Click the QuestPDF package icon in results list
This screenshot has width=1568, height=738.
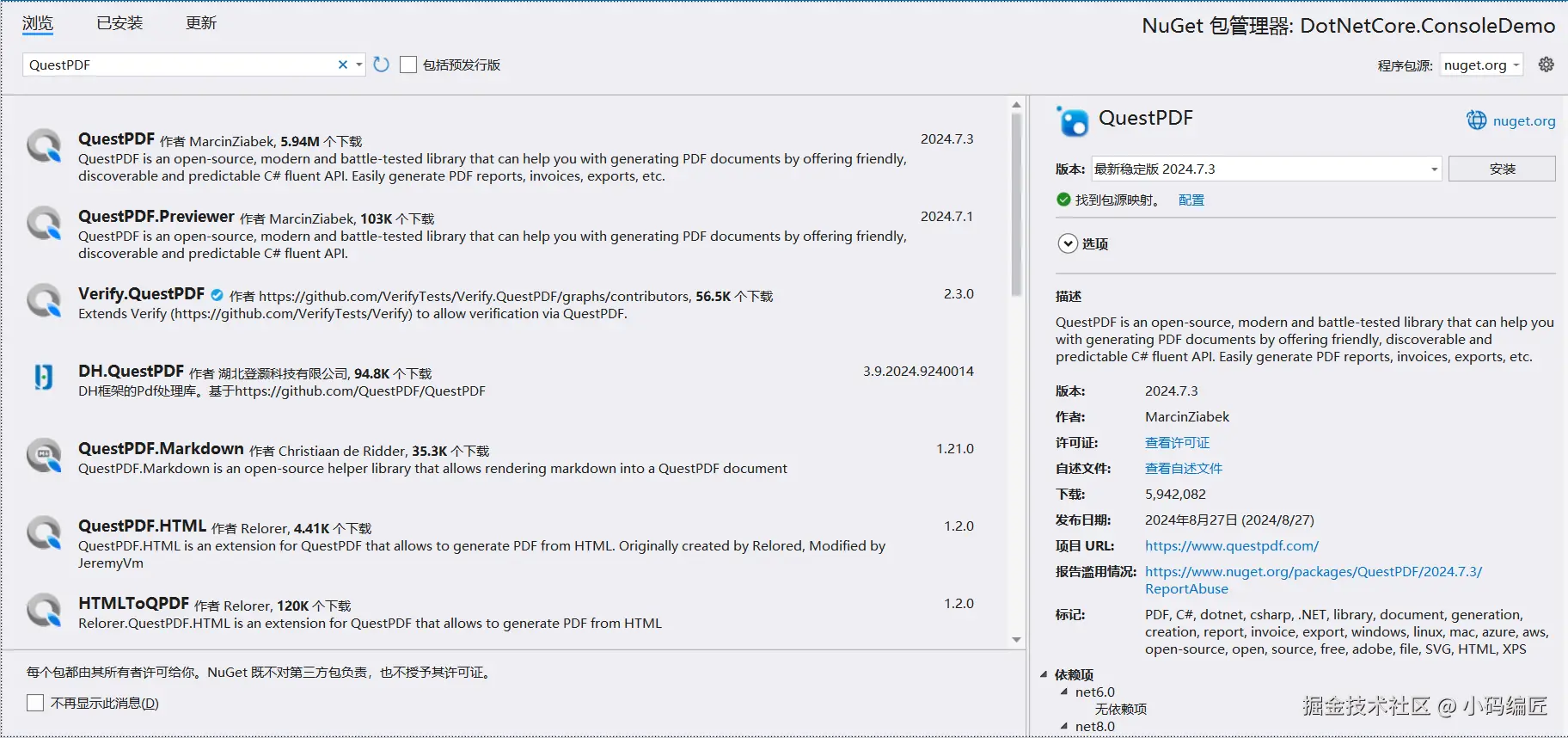point(44,145)
